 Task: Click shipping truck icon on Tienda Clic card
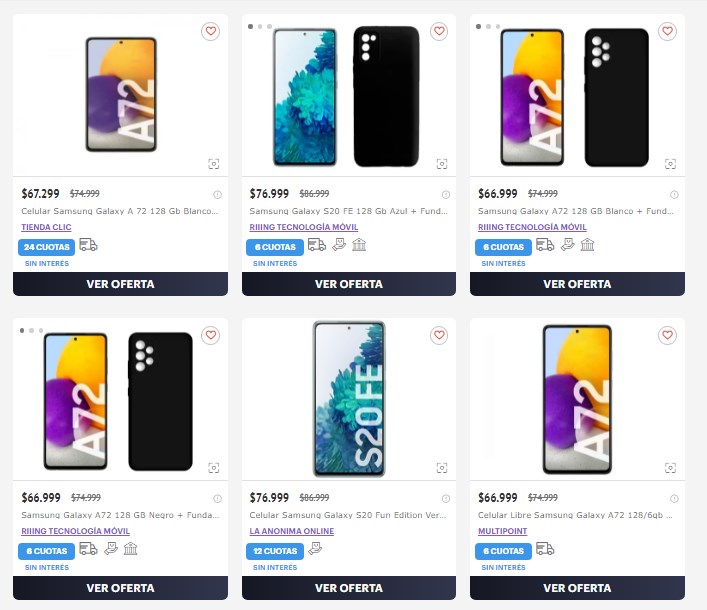(x=88, y=245)
